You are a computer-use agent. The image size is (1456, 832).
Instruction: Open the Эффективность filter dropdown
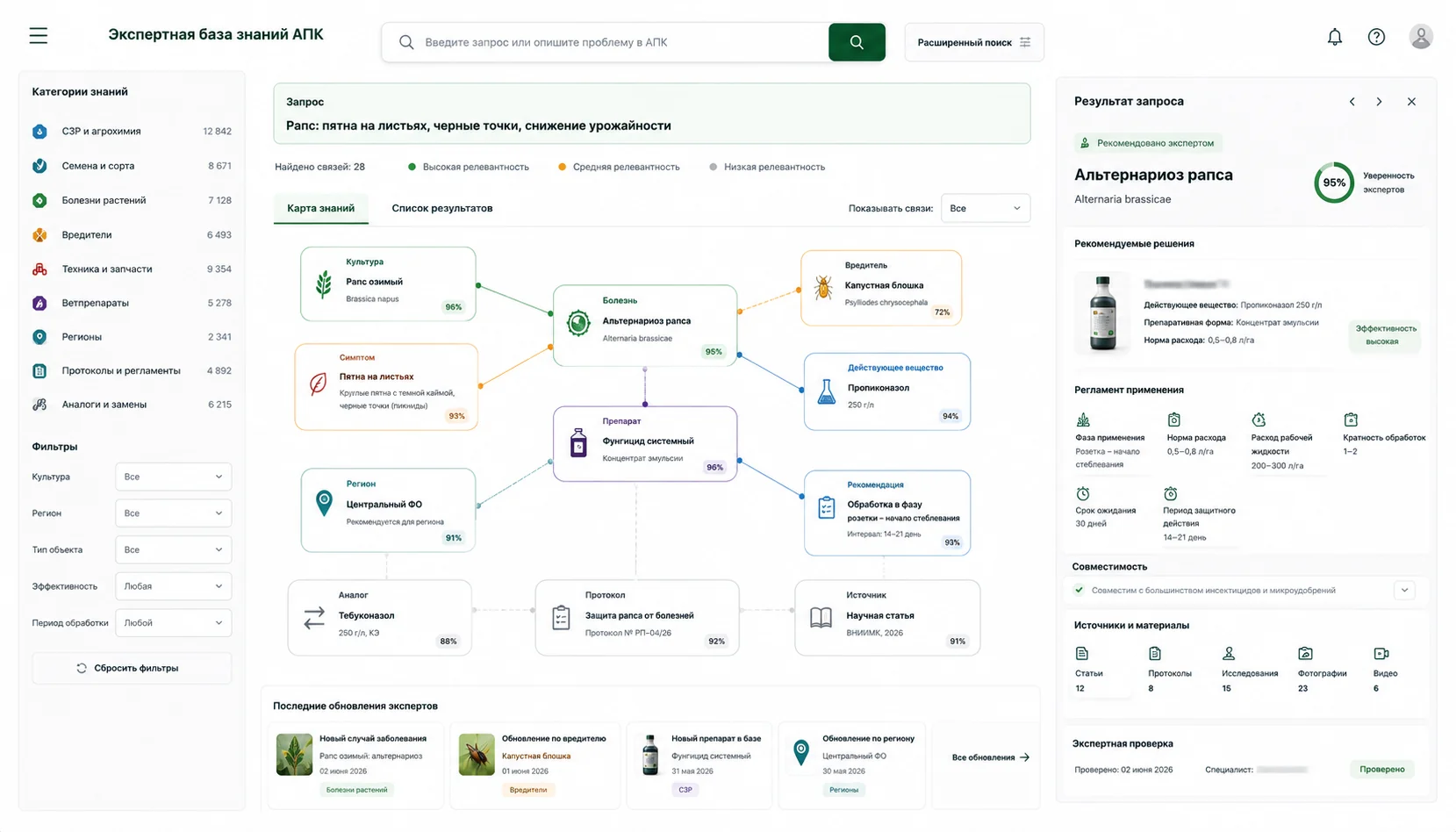(173, 586)
